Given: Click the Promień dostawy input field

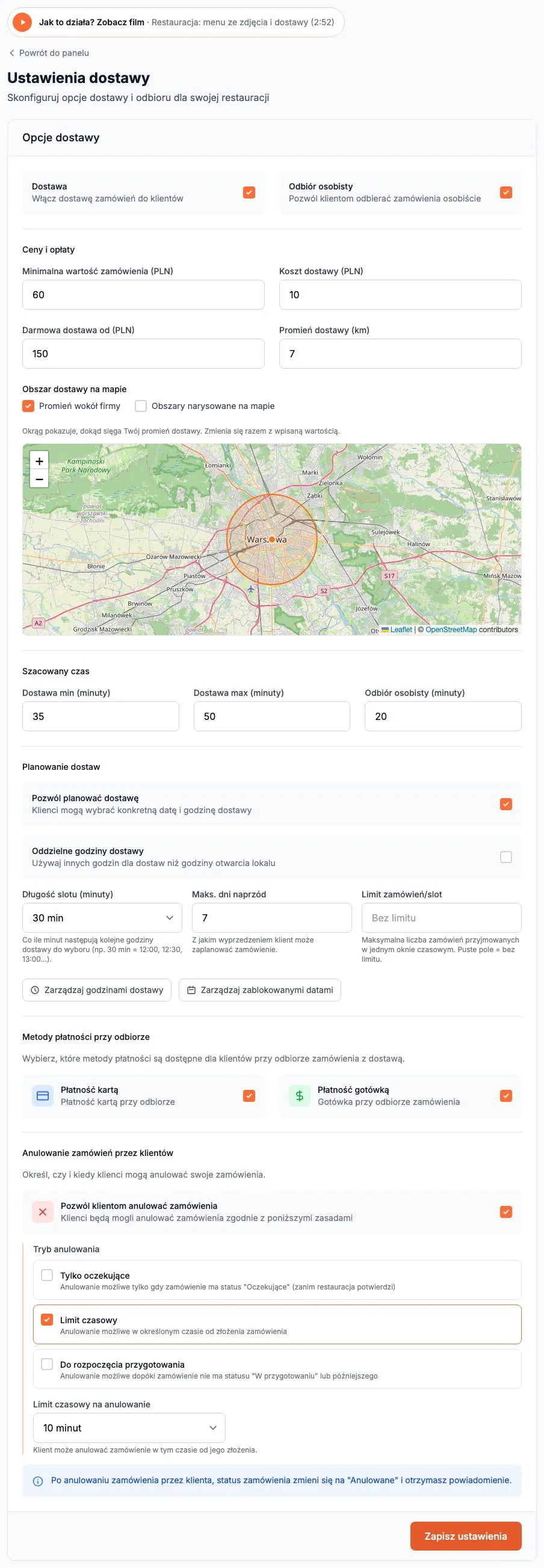Looking at the screenshot, I should pos(400,354).
